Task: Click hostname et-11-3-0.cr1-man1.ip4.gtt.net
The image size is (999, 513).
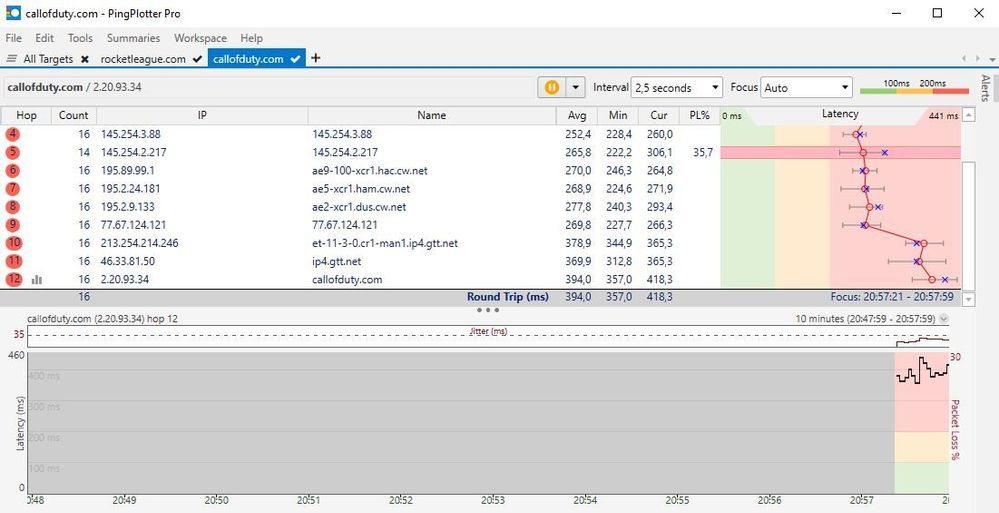Action: coord(385,243)
